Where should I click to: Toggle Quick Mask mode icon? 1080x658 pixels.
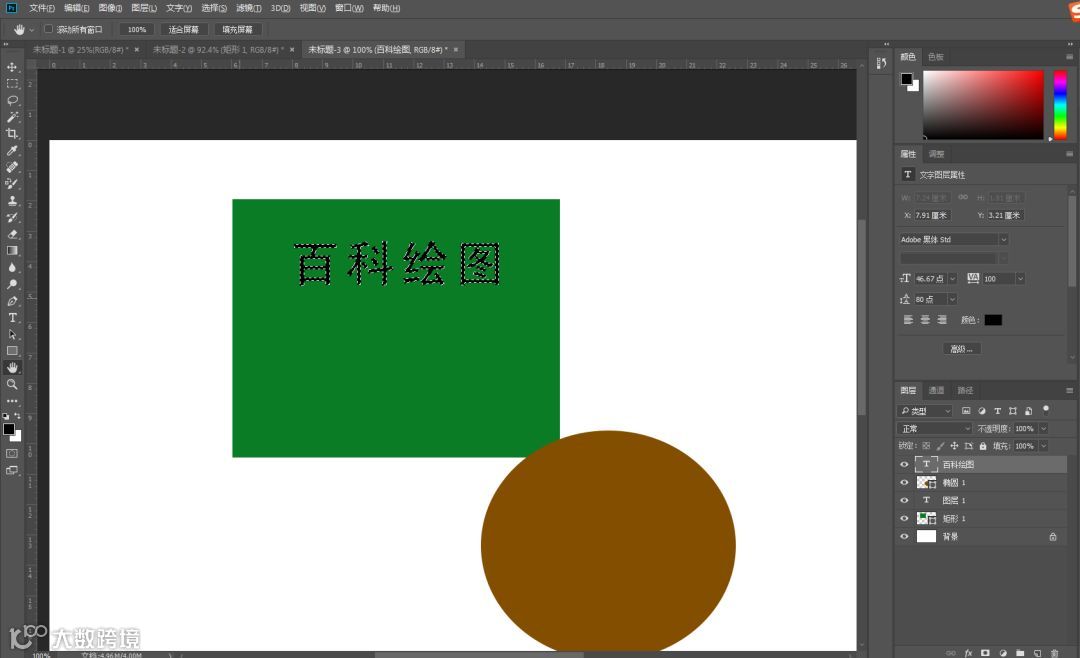[x=12, y=453]
